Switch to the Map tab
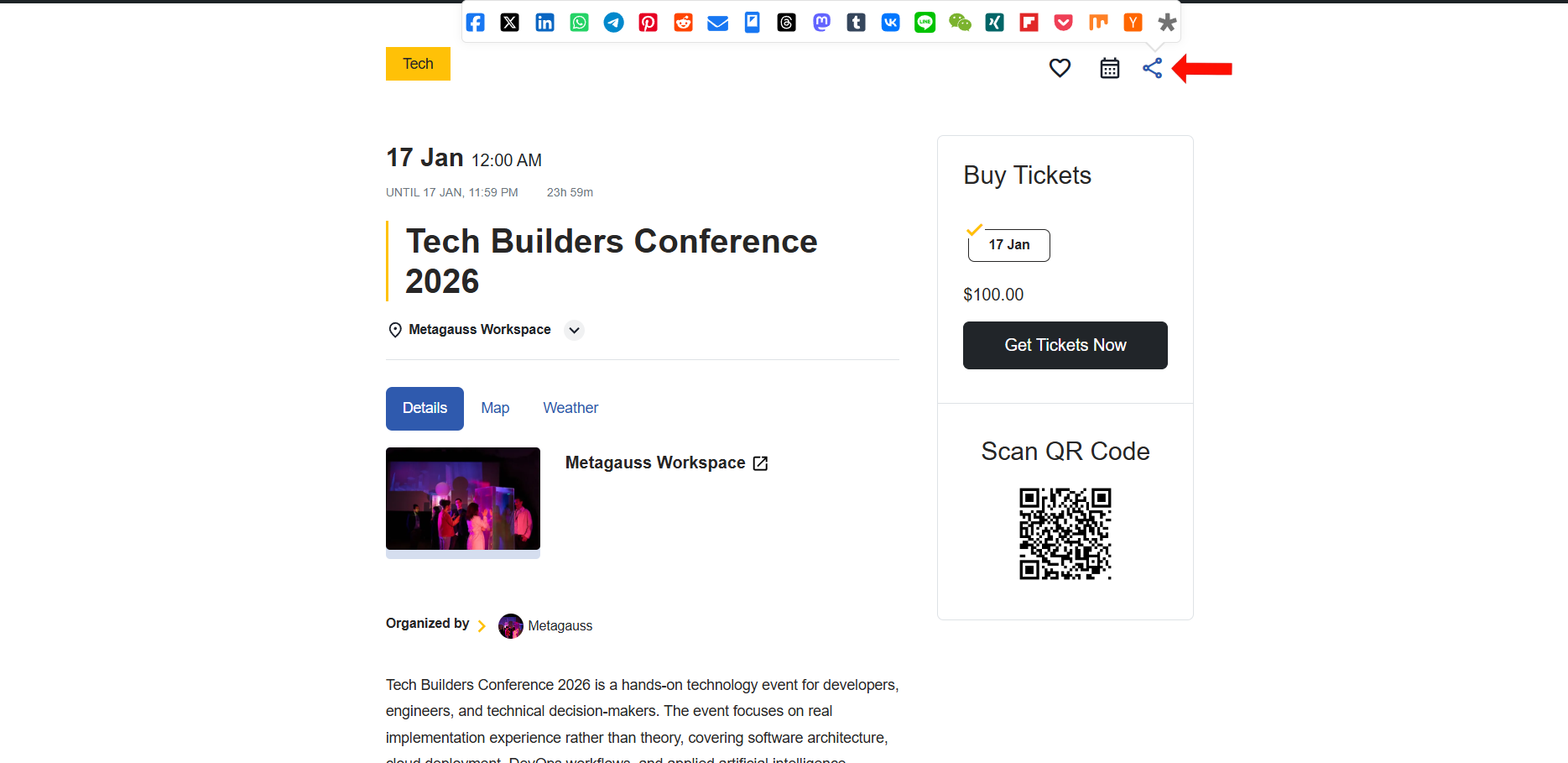The height and width of the screenshot is (763, 1568). point(495,408)
